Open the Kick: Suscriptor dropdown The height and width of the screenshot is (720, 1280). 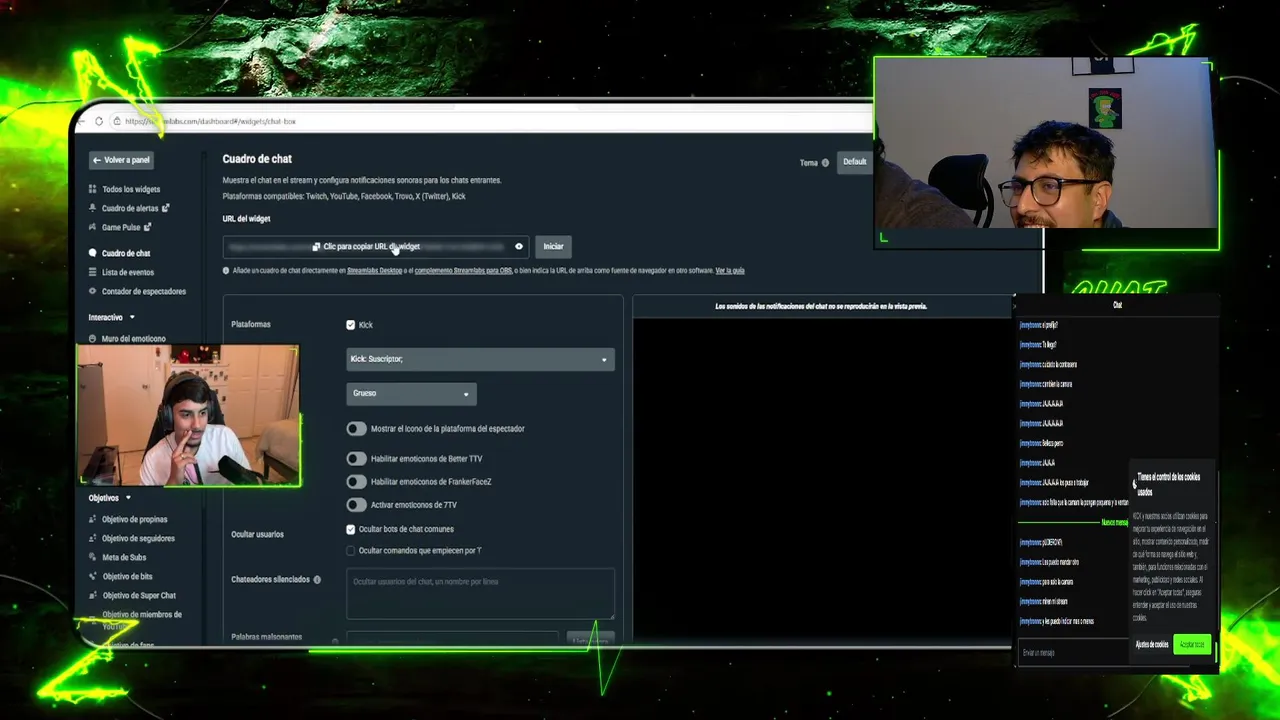480,359
